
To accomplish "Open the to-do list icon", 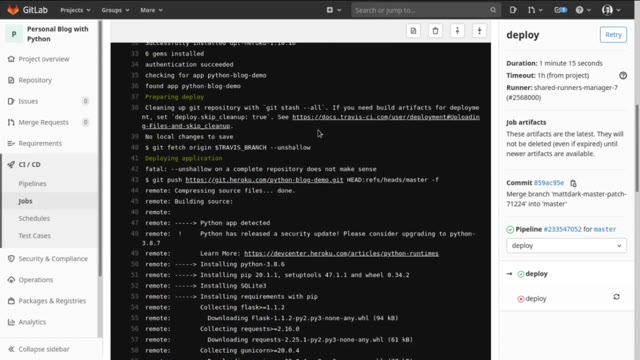I will click(560, 10).
